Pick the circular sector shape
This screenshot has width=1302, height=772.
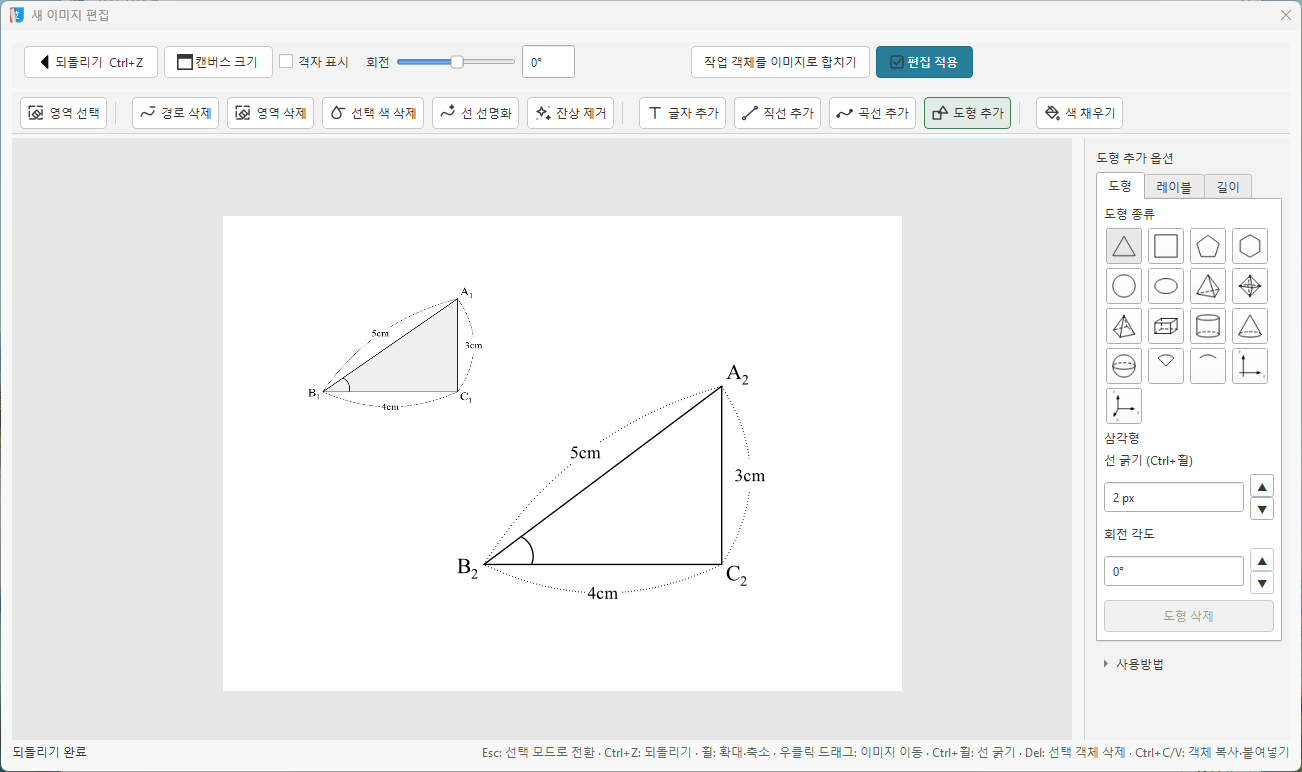point(1166,366)
